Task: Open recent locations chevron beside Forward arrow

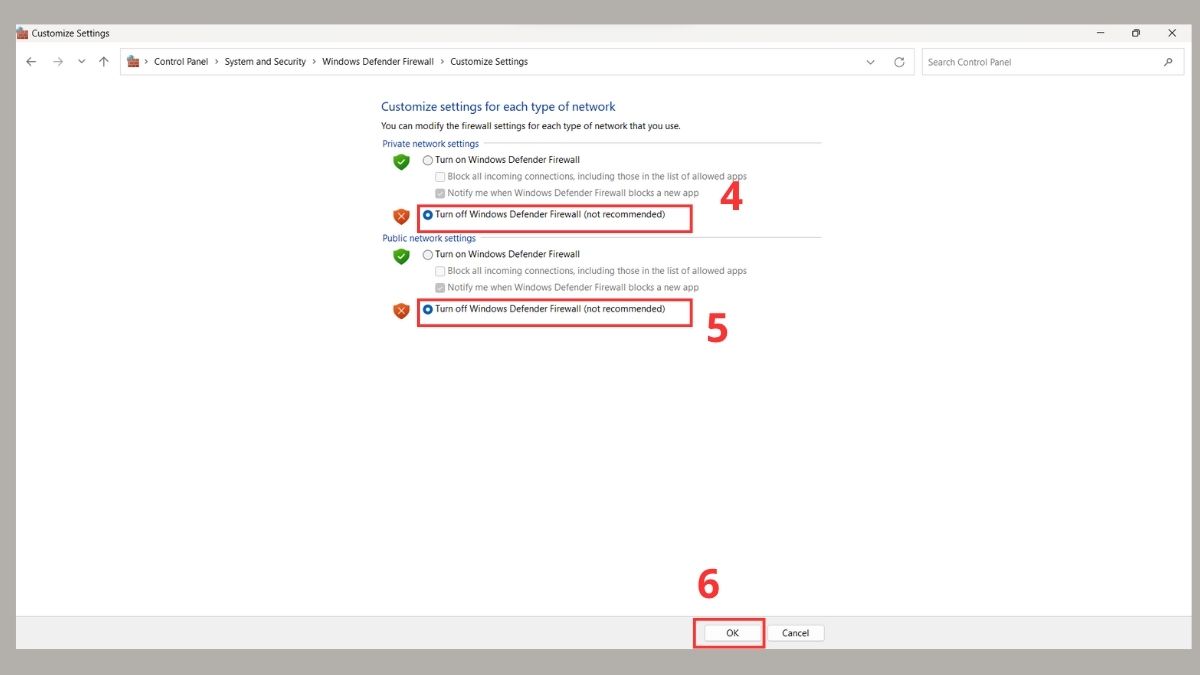Action: (x=81, y=62)
